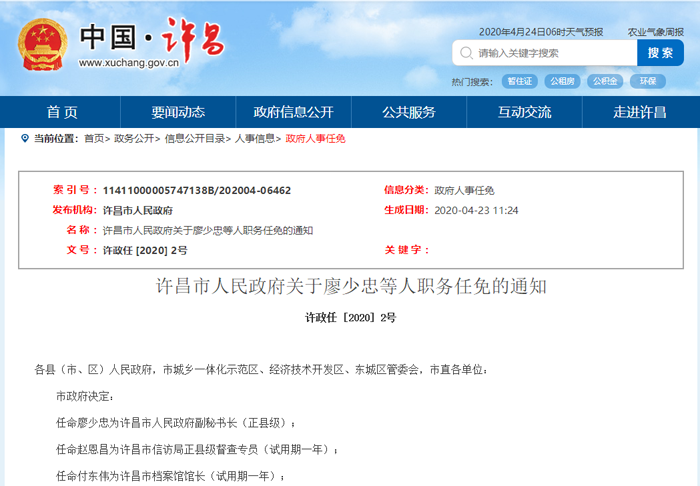The image size is (700, 486).
Task: Open the 要闻动态 navigation menu
Action: (178, 112)
